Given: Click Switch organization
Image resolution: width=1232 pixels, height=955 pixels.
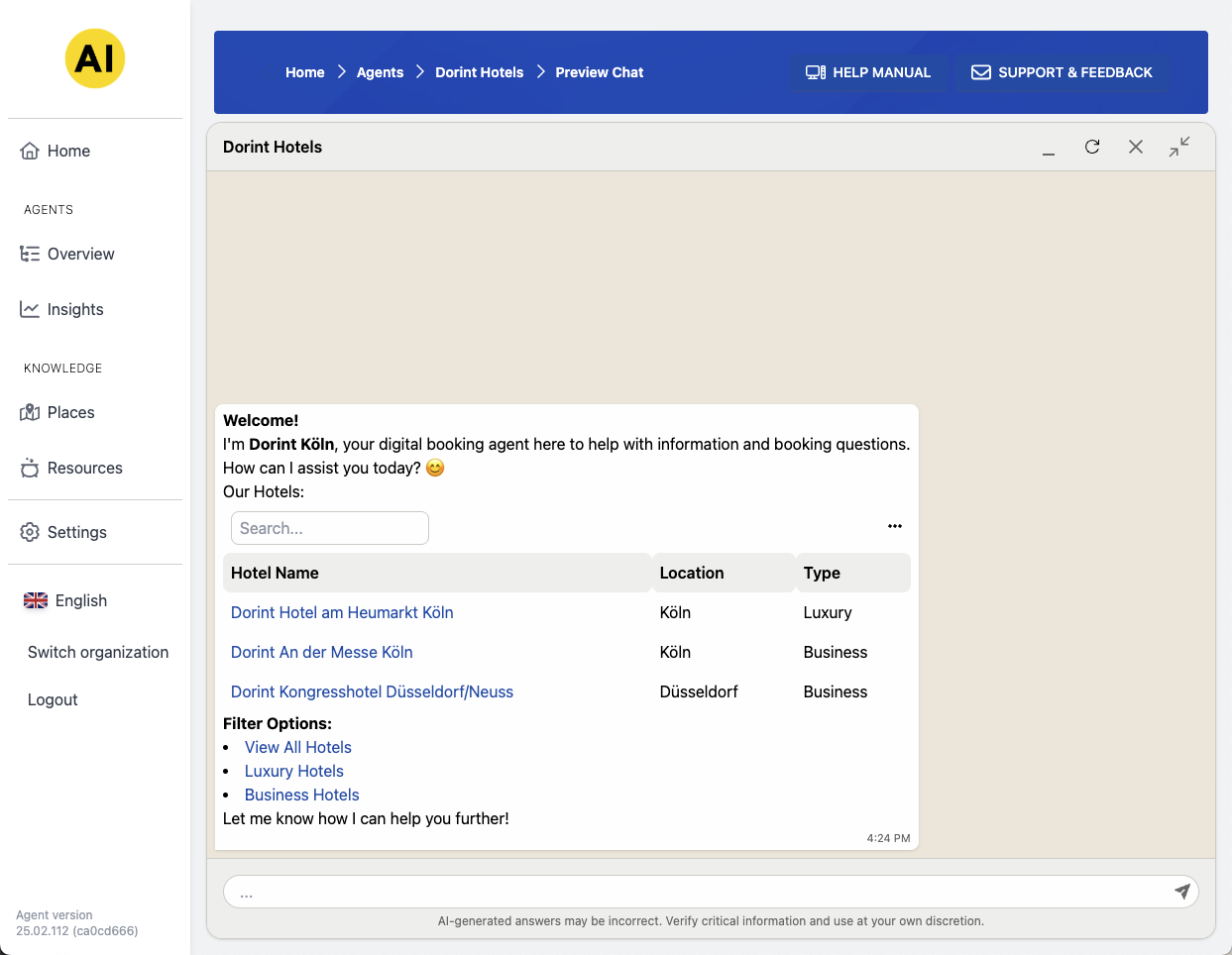Looking at the screenshot, I should point(98,652).
